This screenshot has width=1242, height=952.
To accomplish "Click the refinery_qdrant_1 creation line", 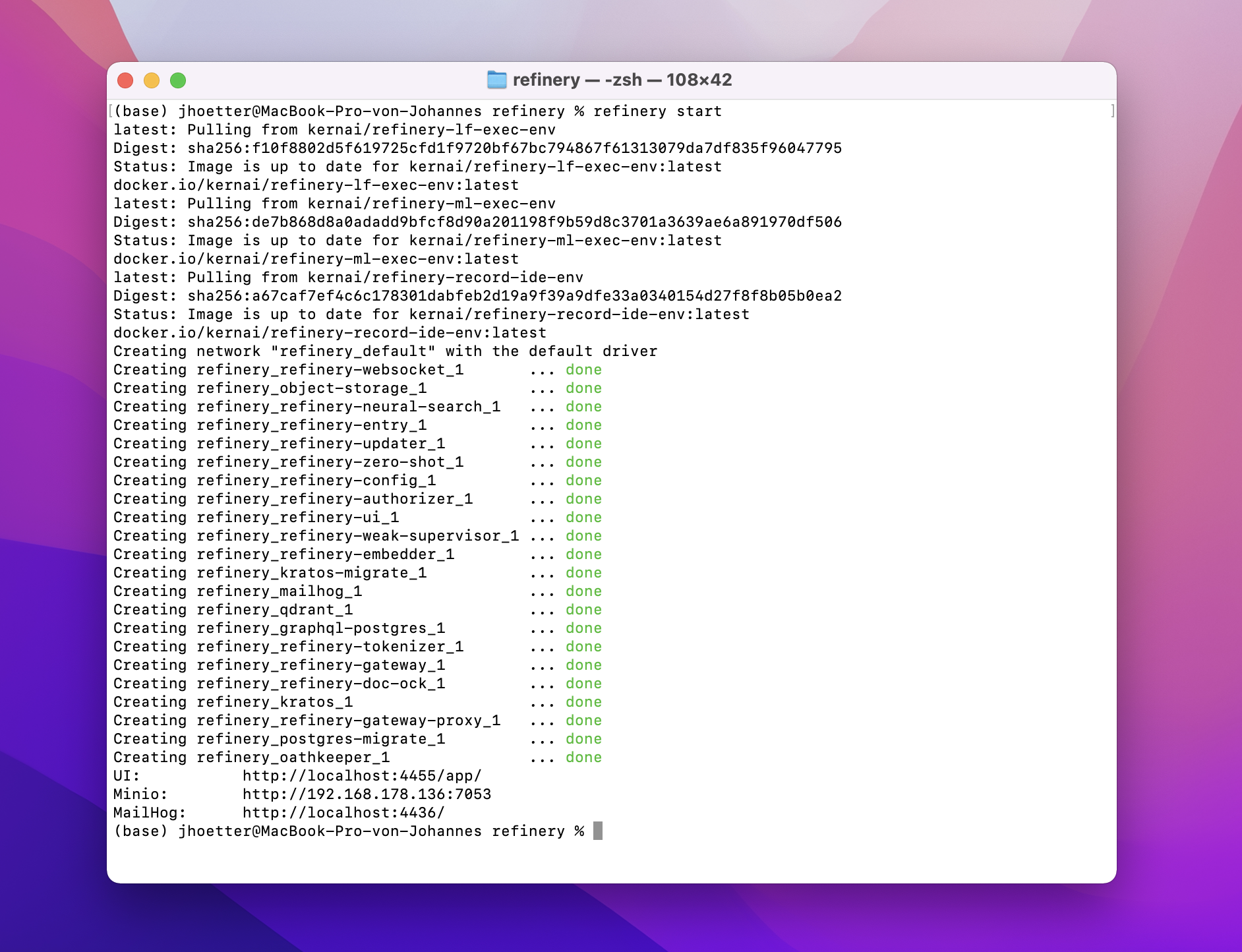I will pos(357,610).
